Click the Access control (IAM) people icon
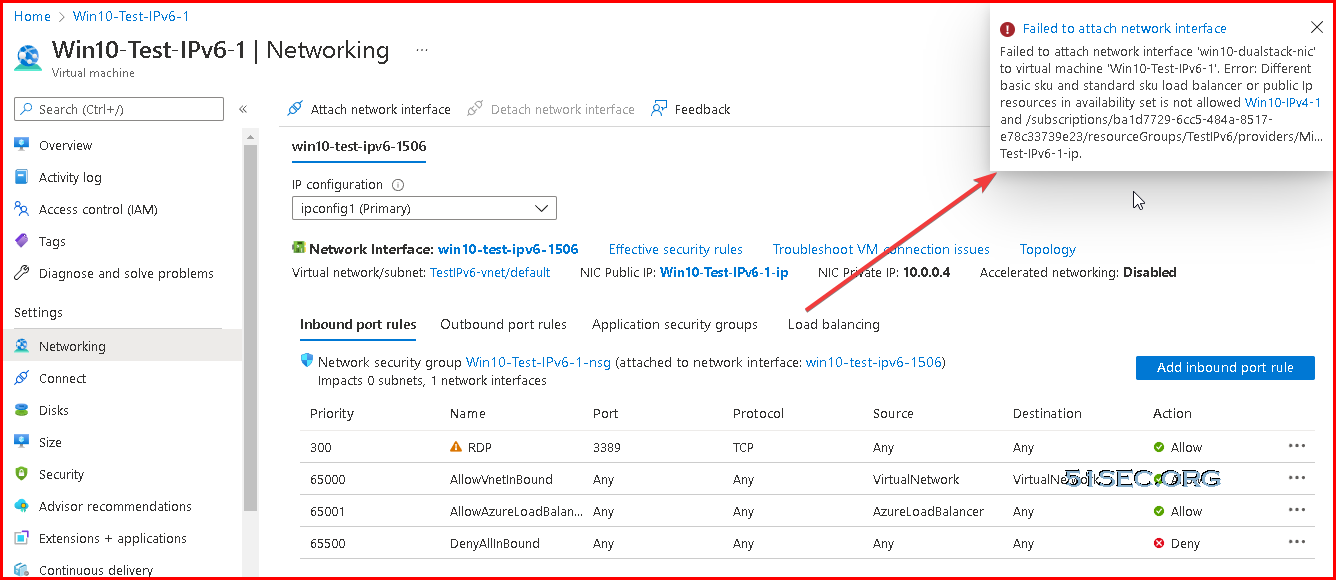The height and width of the screenshot is (580, 1336). pos(22,209)
